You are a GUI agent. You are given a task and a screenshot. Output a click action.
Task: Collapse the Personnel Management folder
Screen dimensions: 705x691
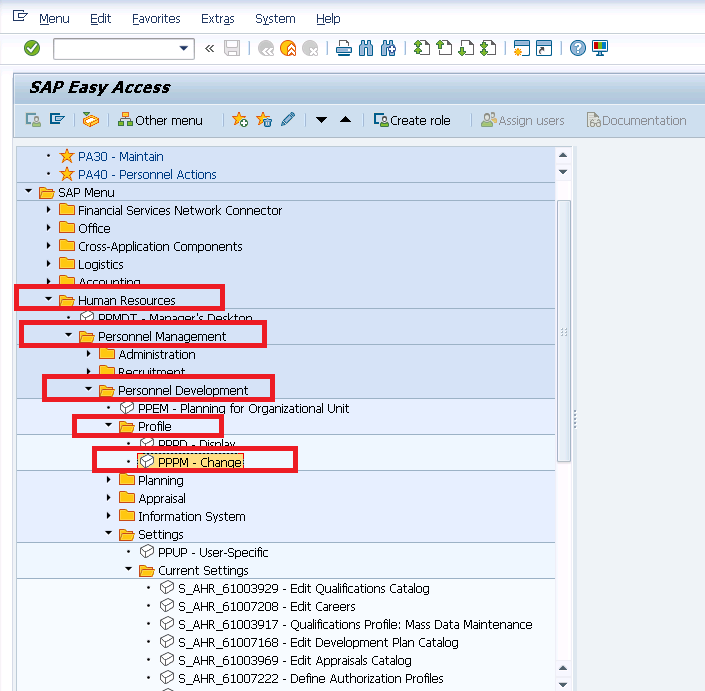click(x=68, y=335)
